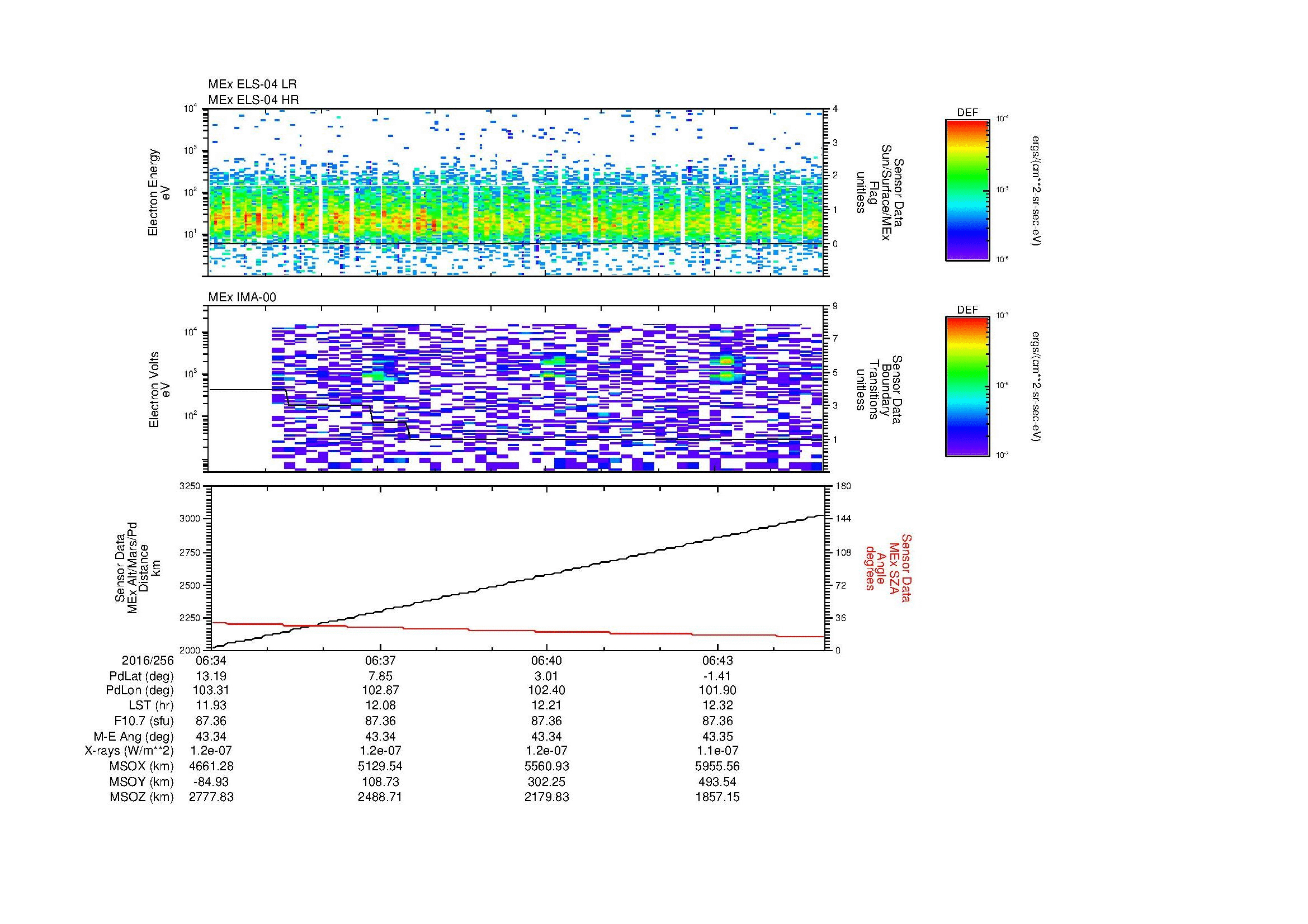The height and width of the screenshot is (924, 1308).
Task: Click the 'MEx ELS-04 LR' panel title
Action: coord(252,84)
